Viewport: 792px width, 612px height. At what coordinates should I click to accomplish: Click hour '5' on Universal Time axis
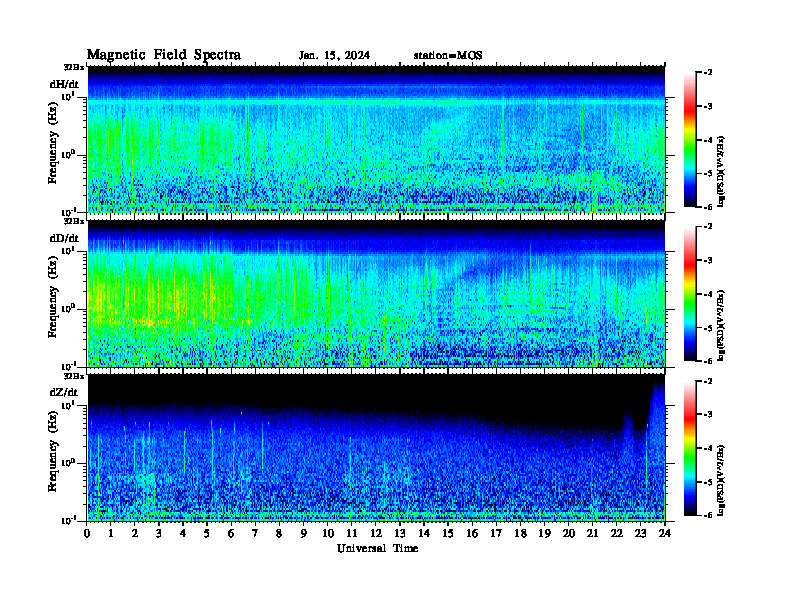pyautogui.click(x=207, y=533)
